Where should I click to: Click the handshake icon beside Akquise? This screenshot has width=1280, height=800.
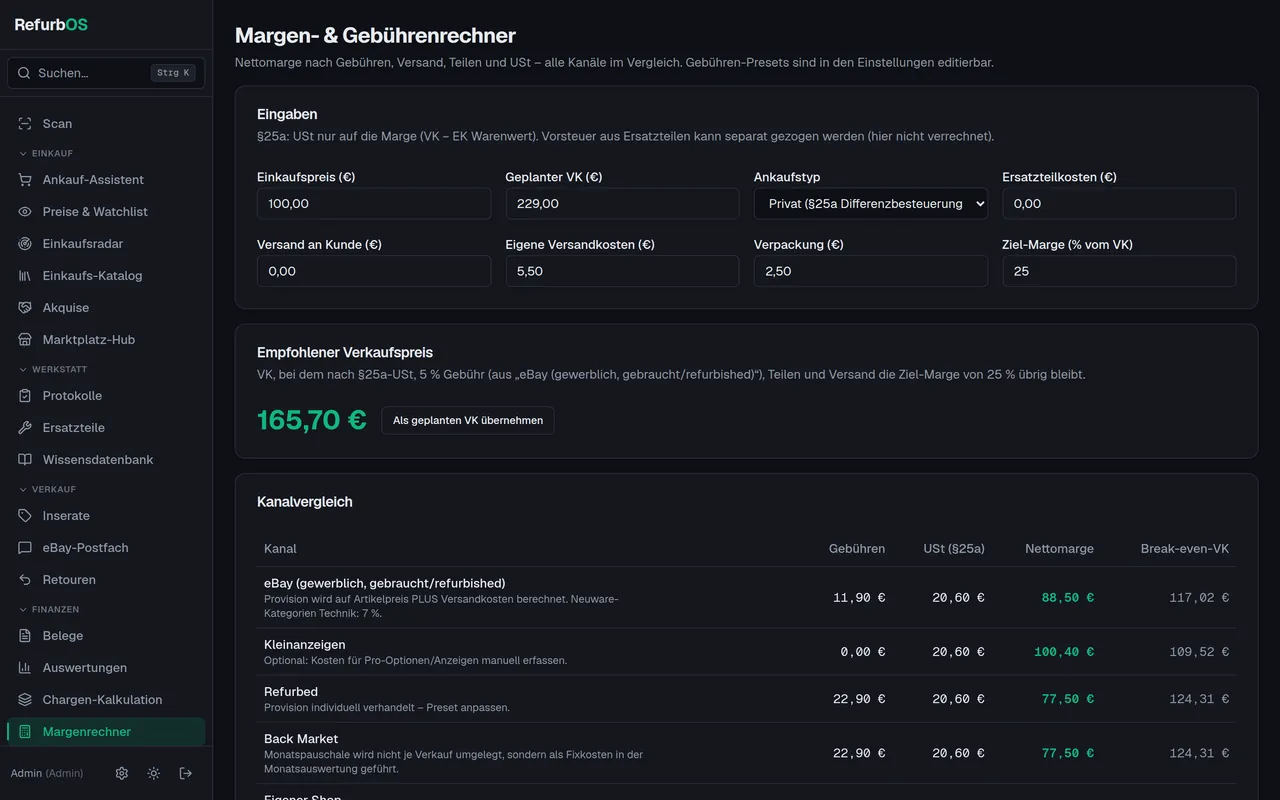[25, 308]
